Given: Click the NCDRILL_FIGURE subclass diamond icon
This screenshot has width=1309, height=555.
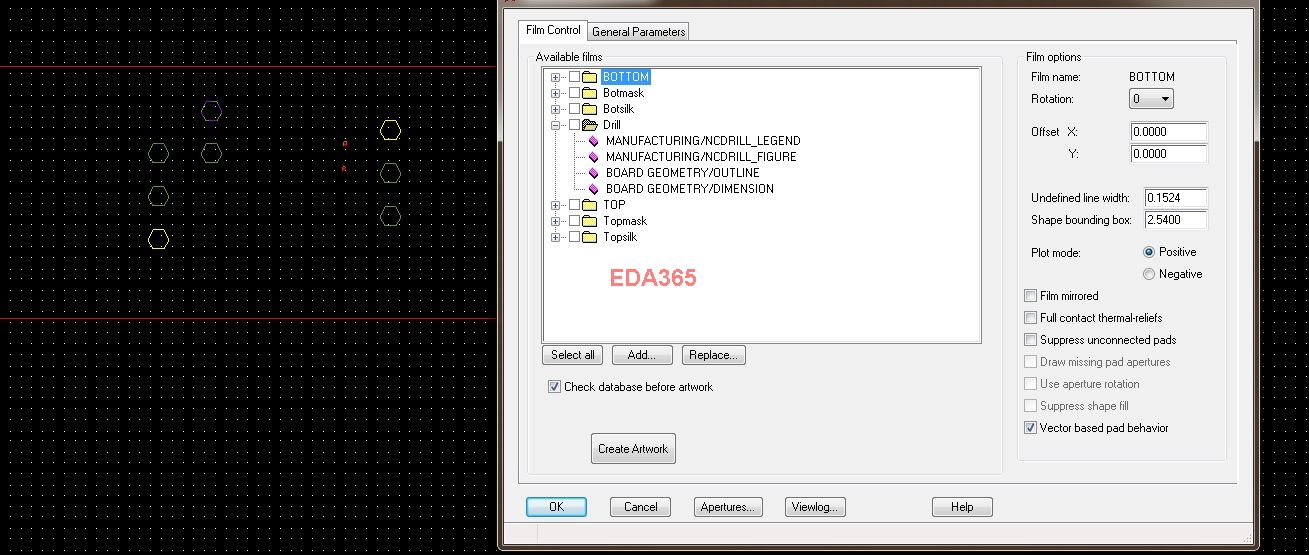Looking at the screenshot, I should click(x=594, y=157).
